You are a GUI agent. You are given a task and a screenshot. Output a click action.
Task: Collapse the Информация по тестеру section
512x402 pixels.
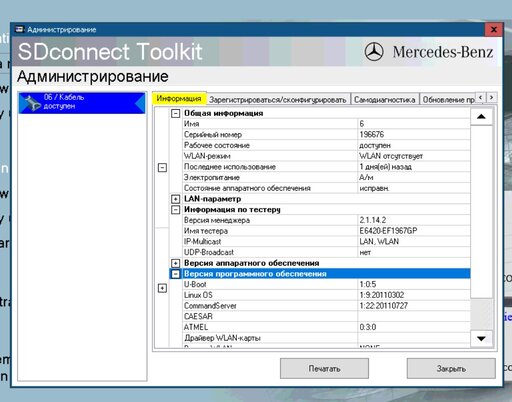[175, 210]
